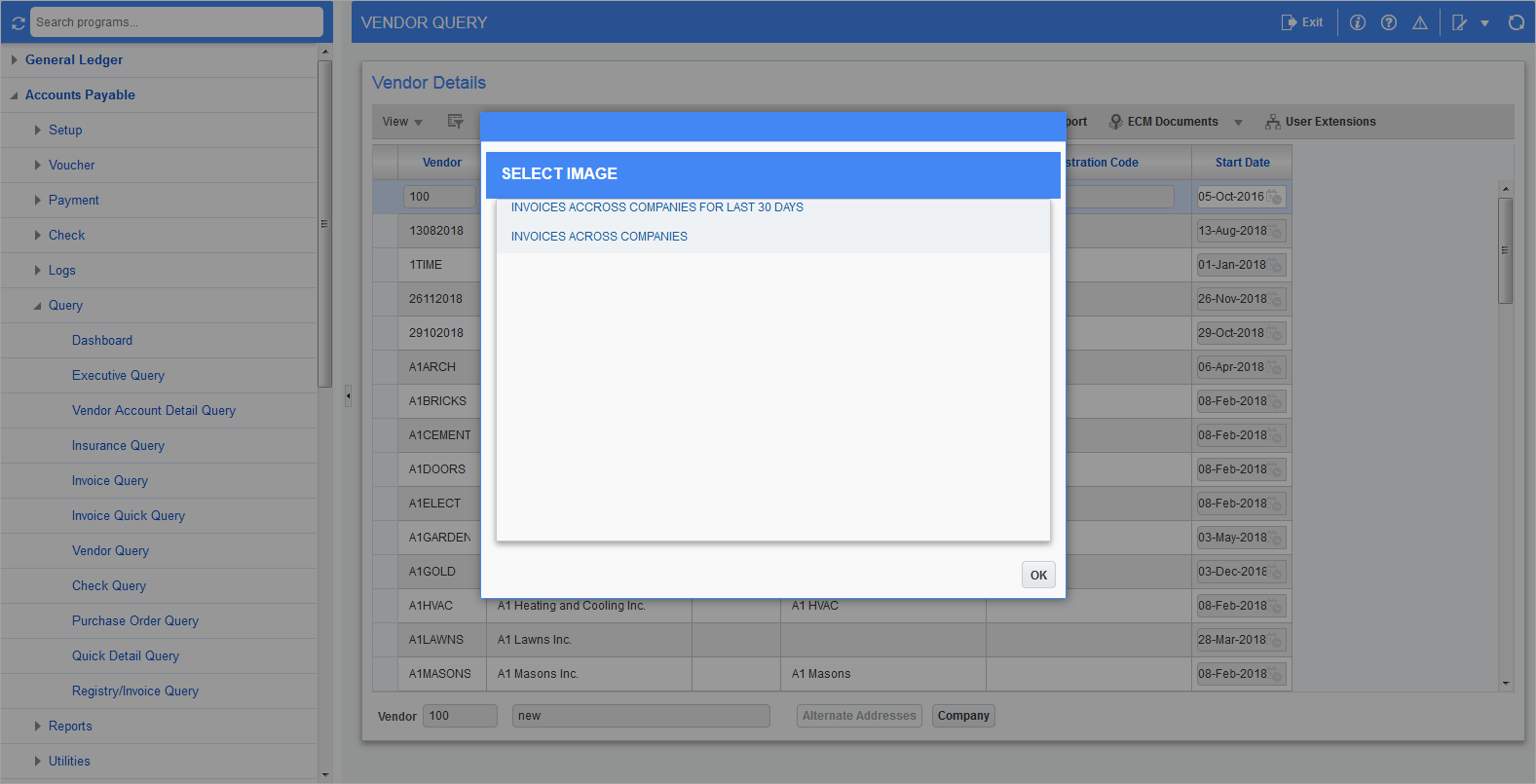Screen dimensions: 1536x784
Task: Click the edit notes pencil icon
Action: click(x=1459, y=22)
